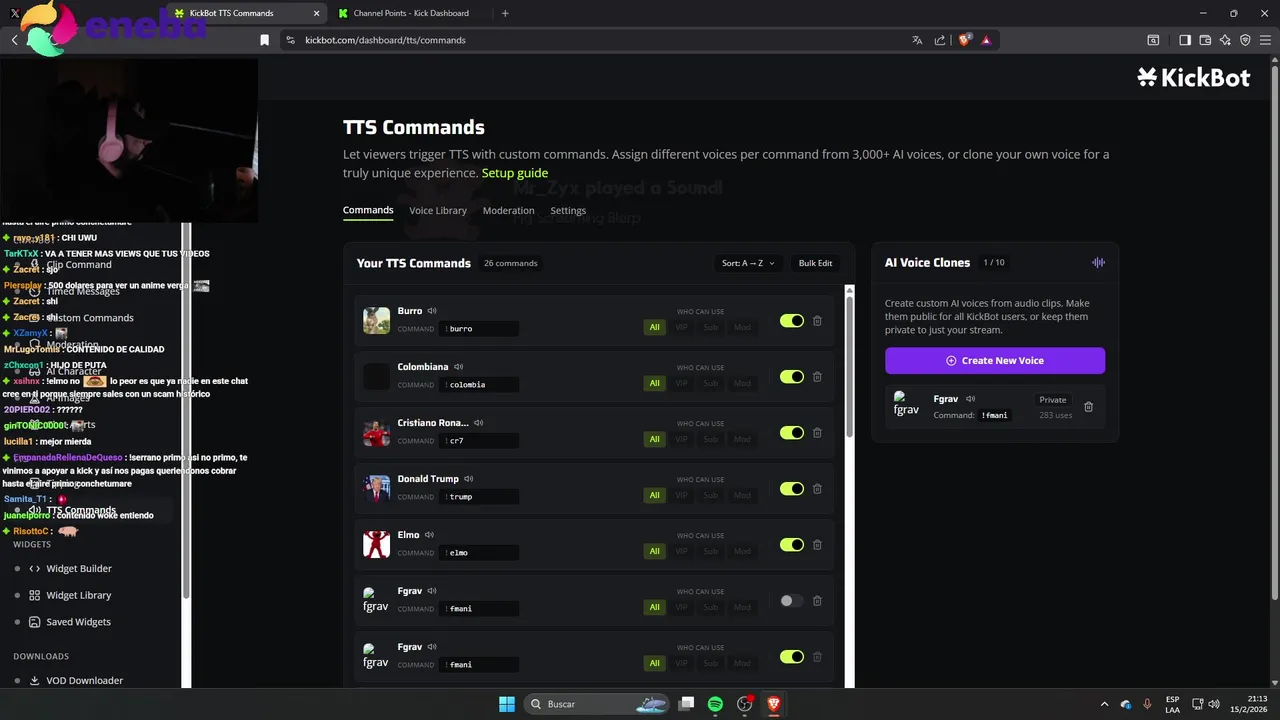Show hidden system tray icons chevron
1280x720 pixels.
pos(1104,704)
